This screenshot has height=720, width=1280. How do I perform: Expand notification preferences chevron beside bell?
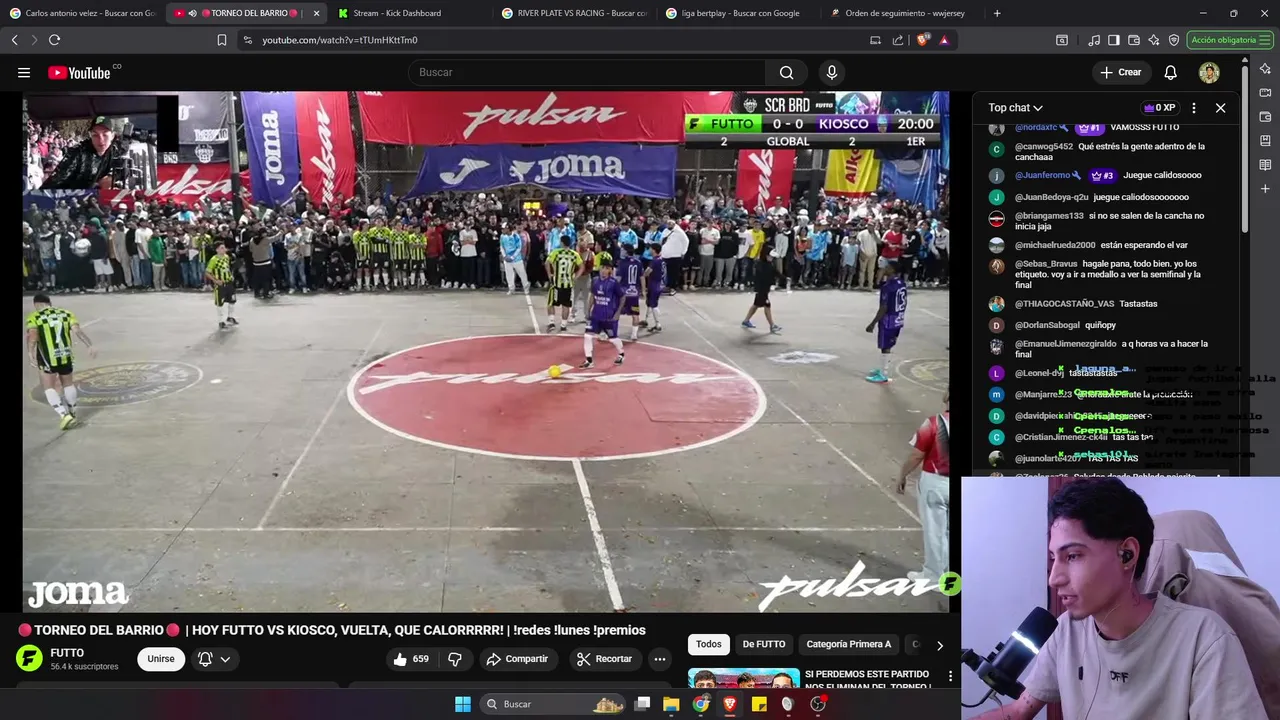click(225, 659)
